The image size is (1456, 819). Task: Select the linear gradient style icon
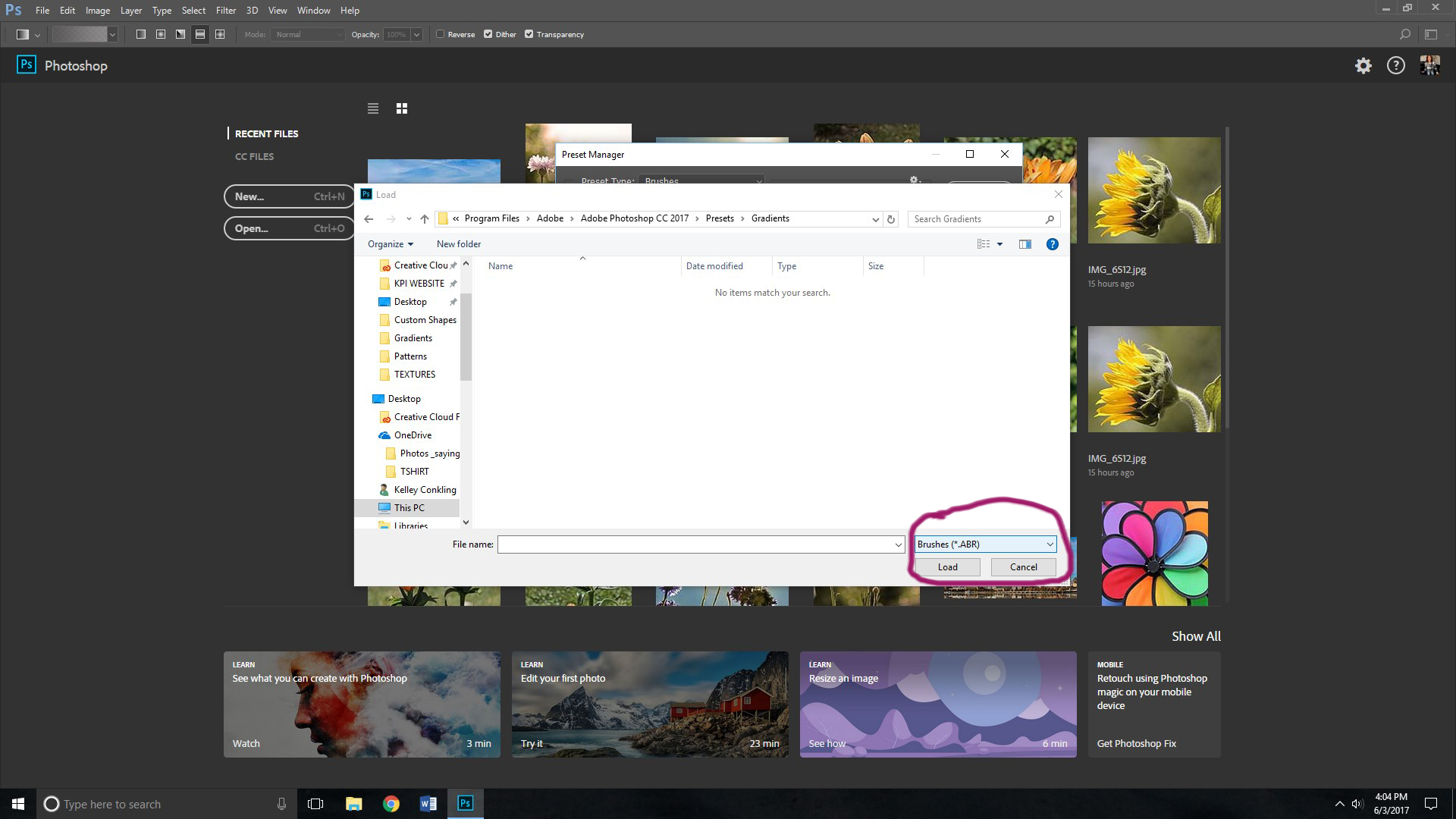pos(141,34)
